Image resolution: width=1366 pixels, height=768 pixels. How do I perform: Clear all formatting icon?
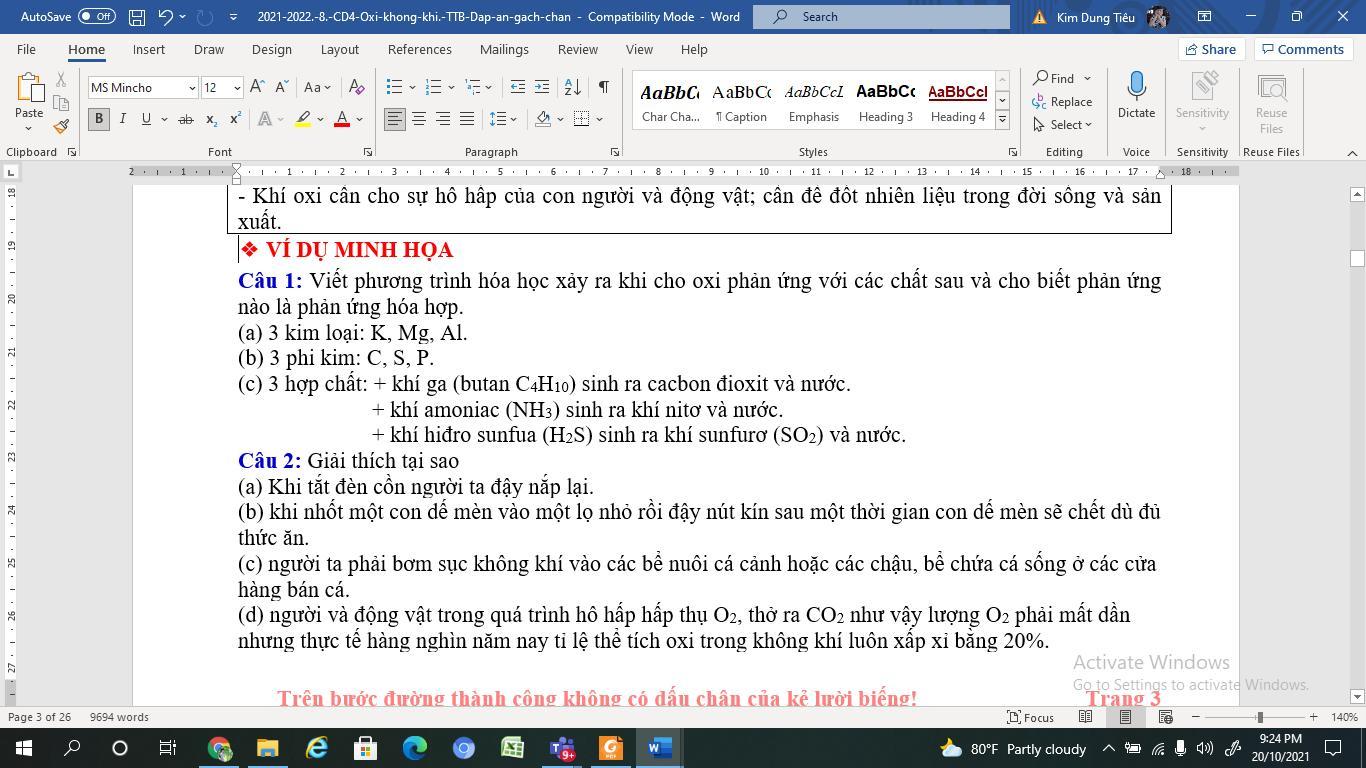coord(357,87)
